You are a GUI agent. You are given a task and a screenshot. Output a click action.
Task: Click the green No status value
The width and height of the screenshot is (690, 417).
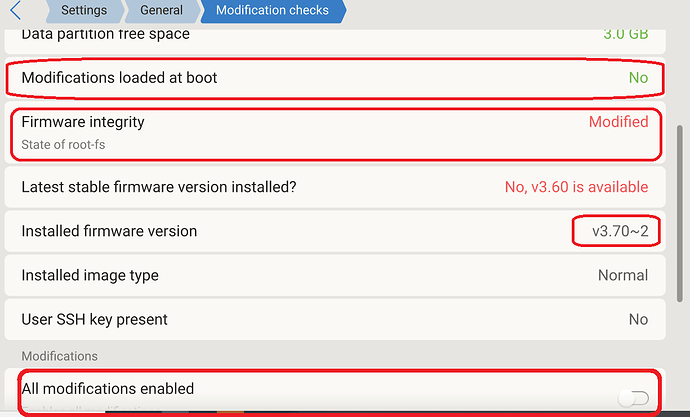[x=637, y=78]
